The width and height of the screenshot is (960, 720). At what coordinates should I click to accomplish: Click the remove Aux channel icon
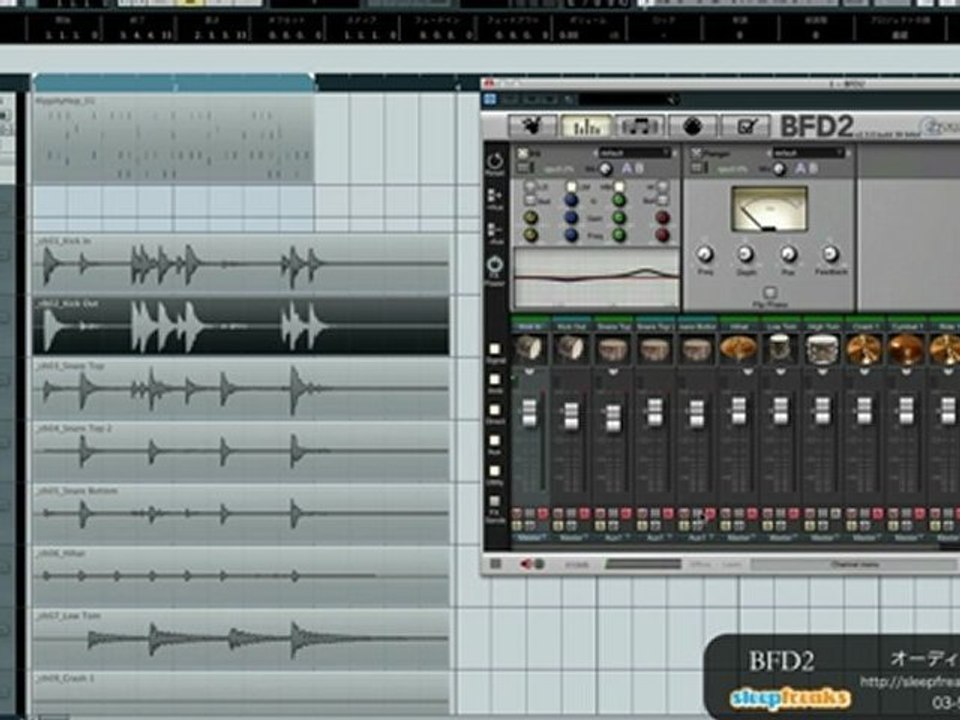tap(495, 231)
